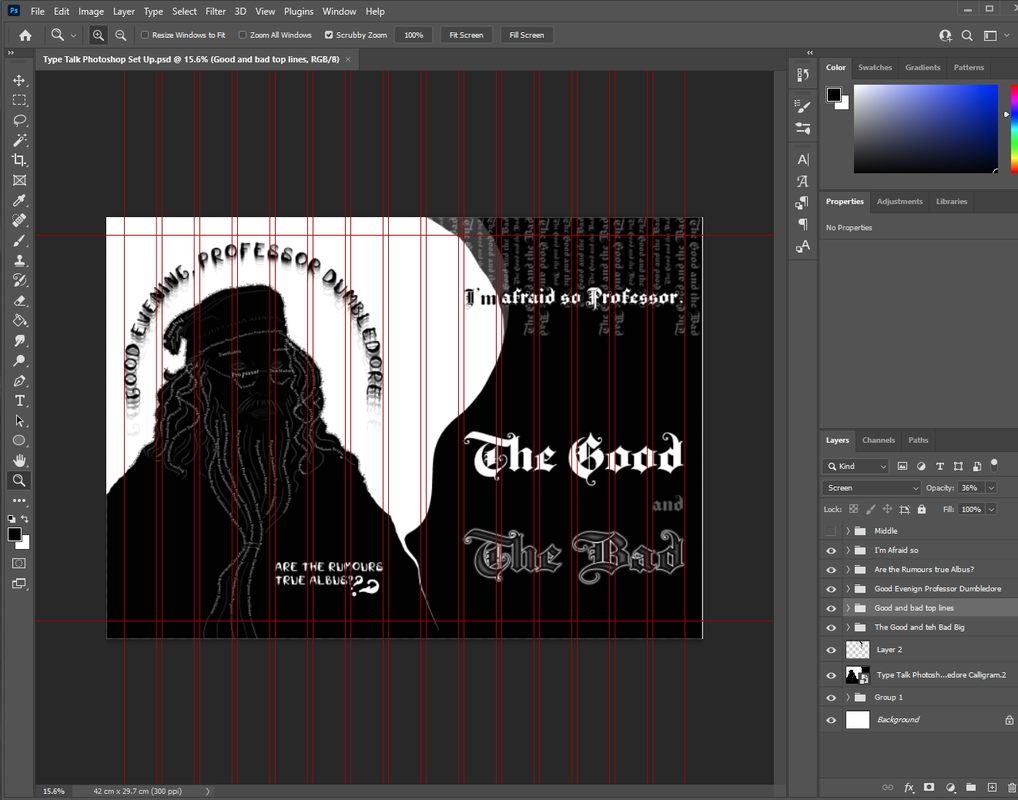Expand the Group 1 layer folder
Screen dimensions: 1018x800
pos(848,697)
